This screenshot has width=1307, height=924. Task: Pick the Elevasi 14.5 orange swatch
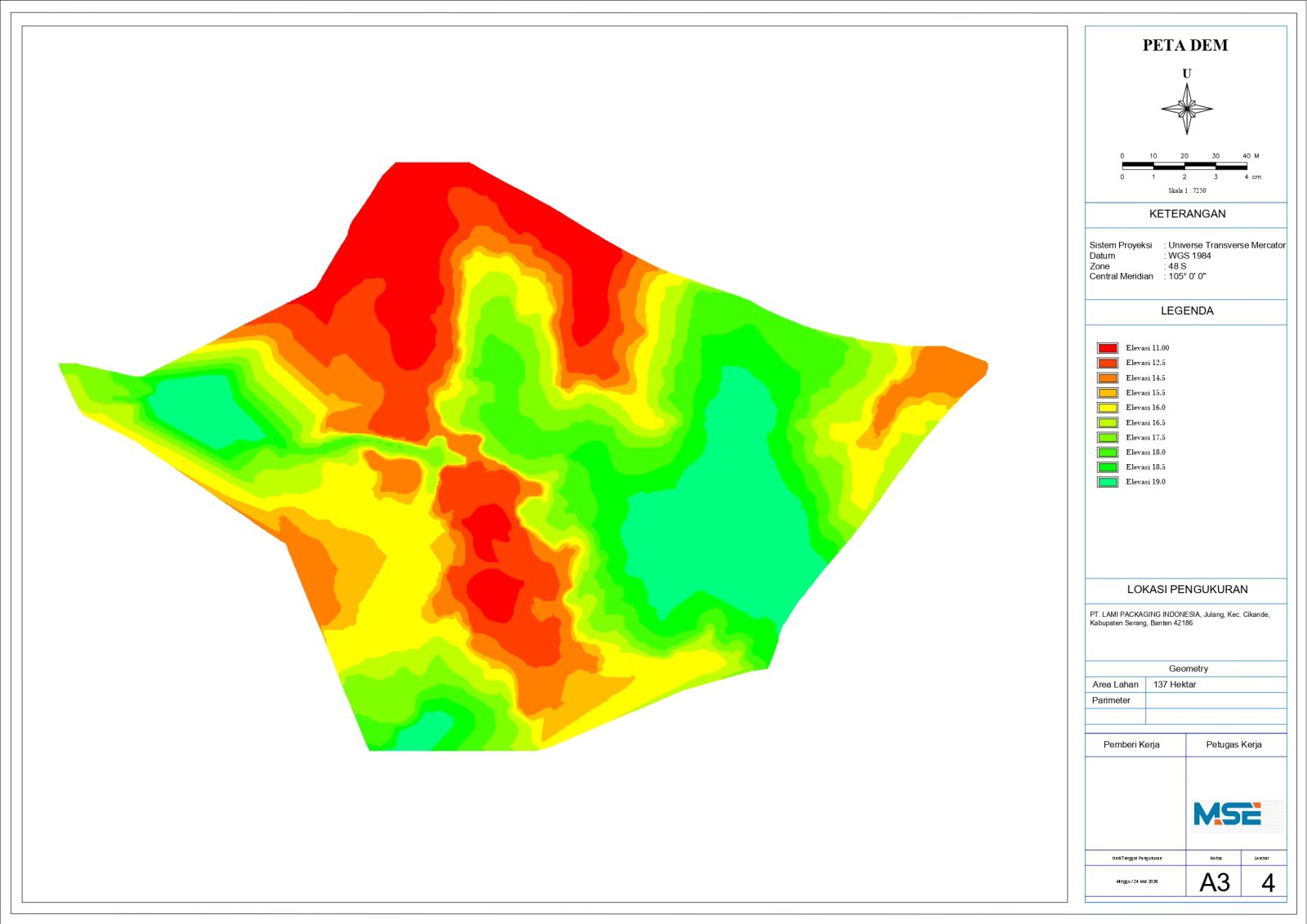(1108, 377)
